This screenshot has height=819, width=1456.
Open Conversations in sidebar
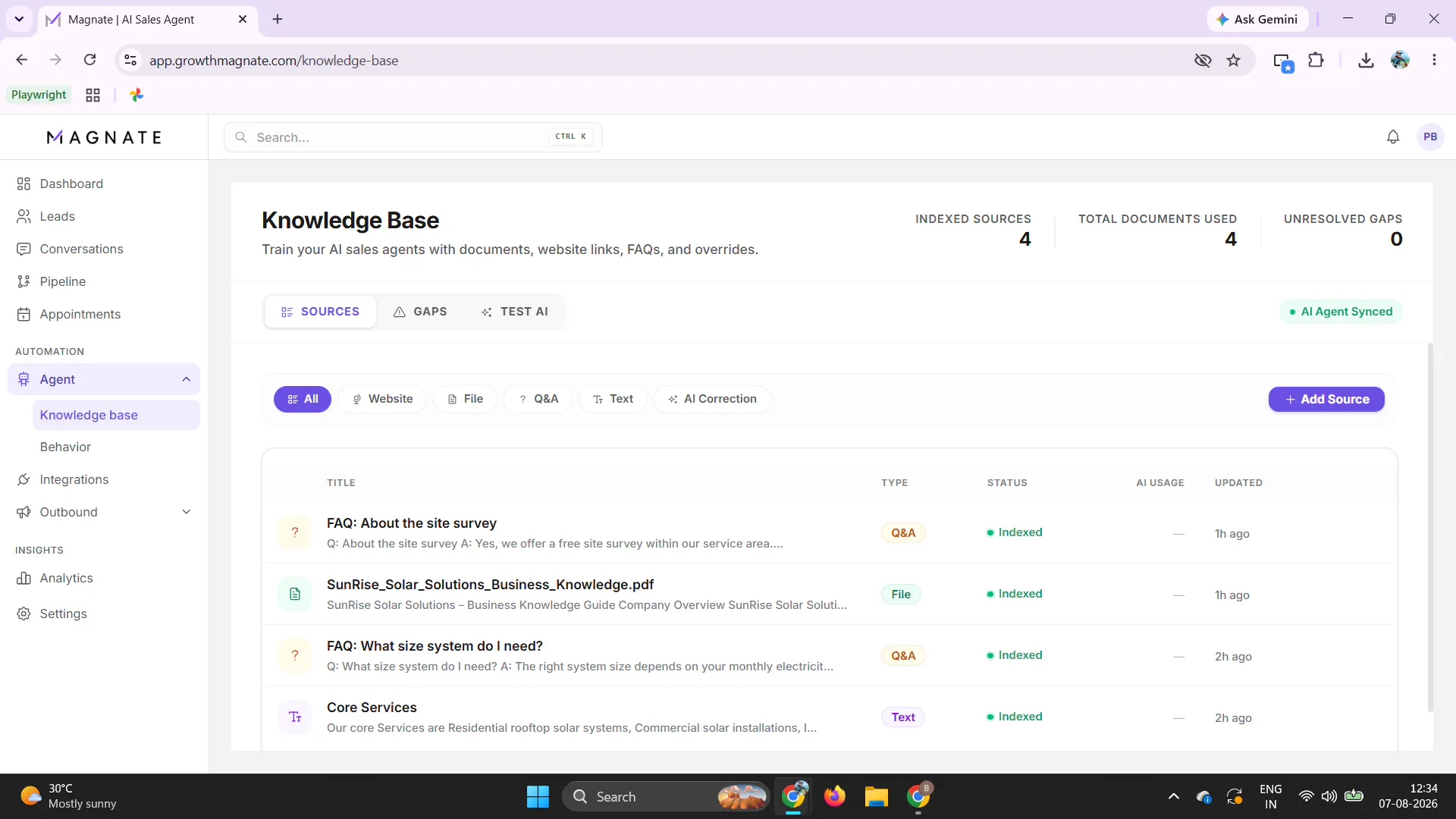point(104,249)
